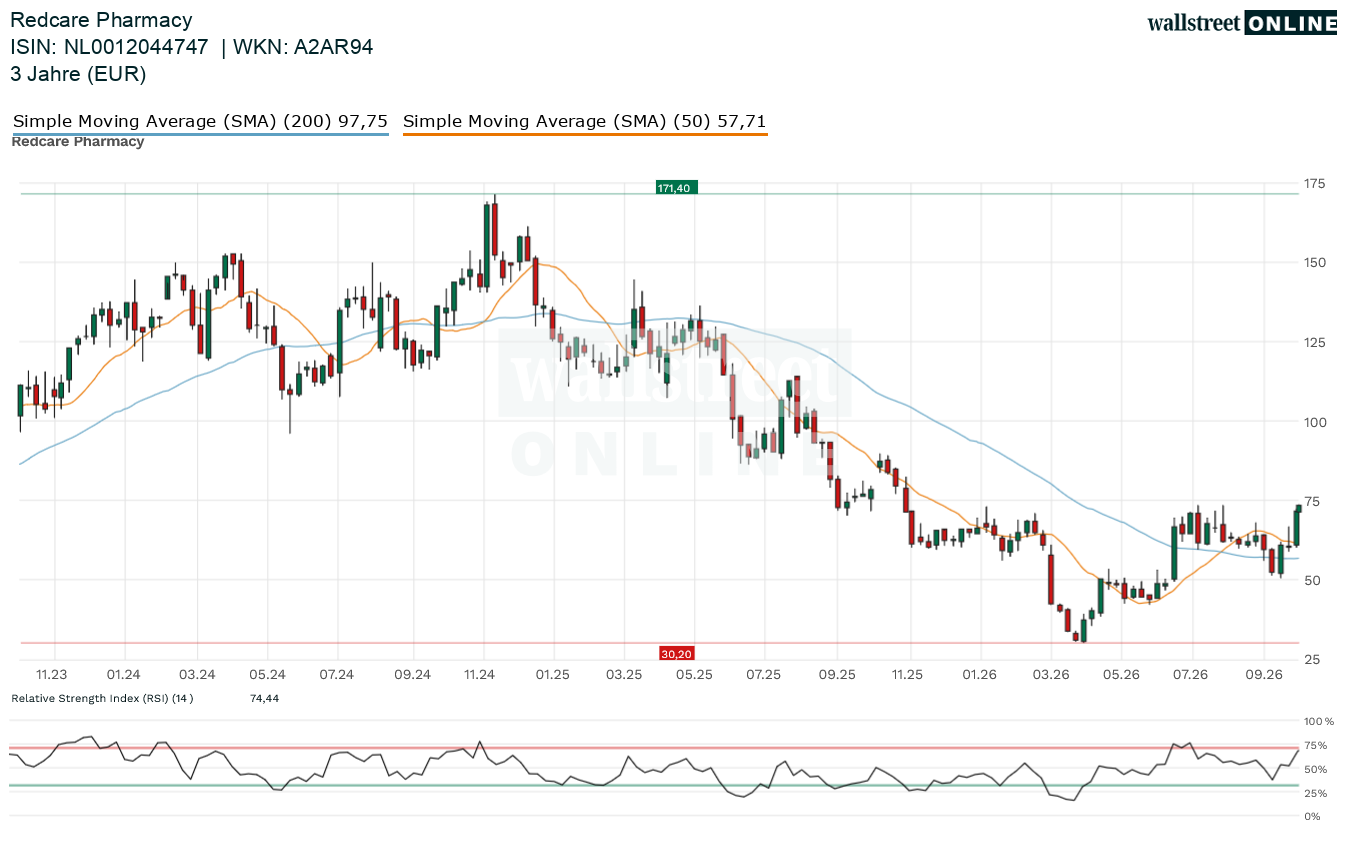Click the 11.25 date axis label

point(907,675)
